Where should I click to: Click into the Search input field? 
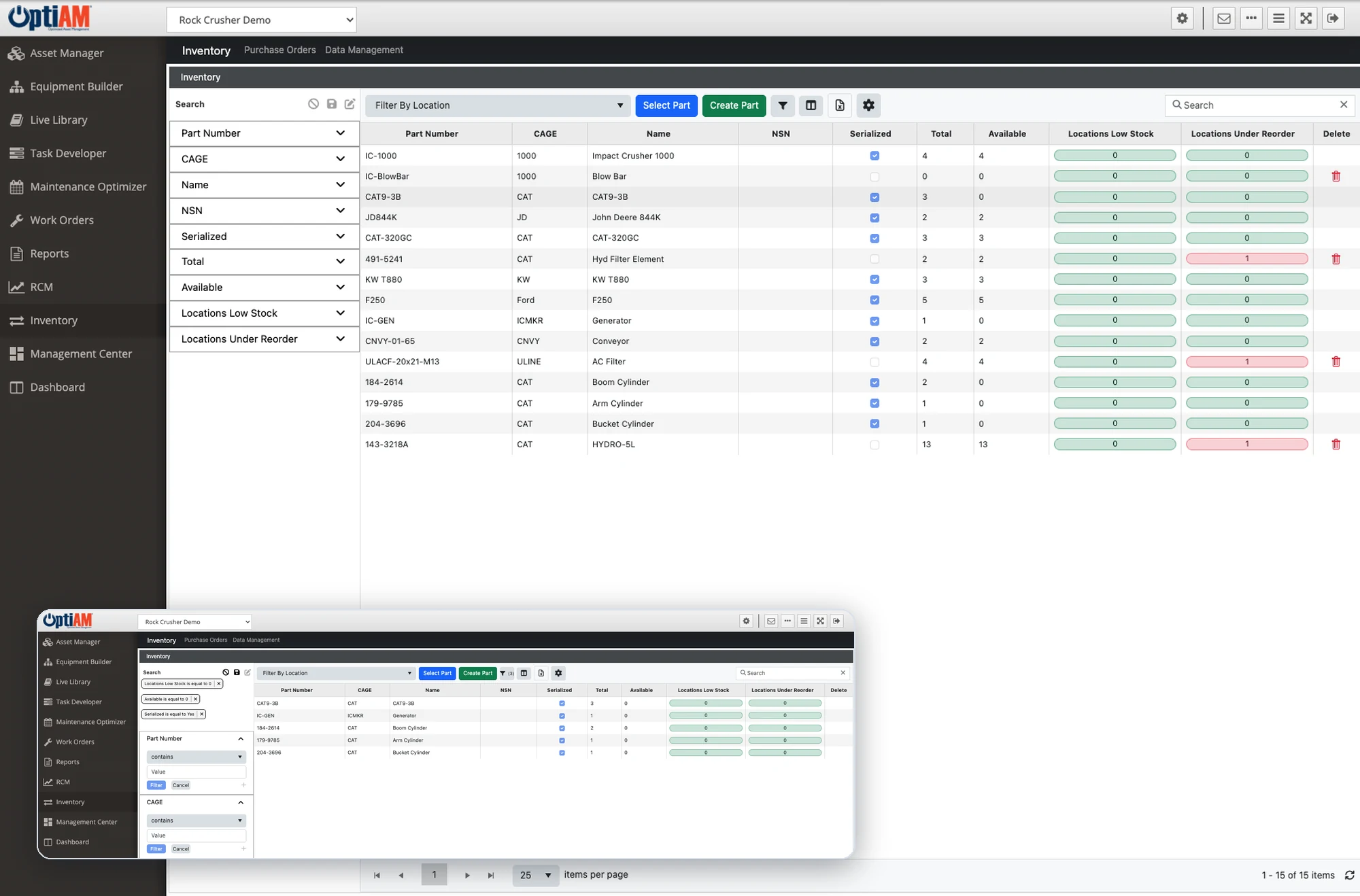point(1259,105)
